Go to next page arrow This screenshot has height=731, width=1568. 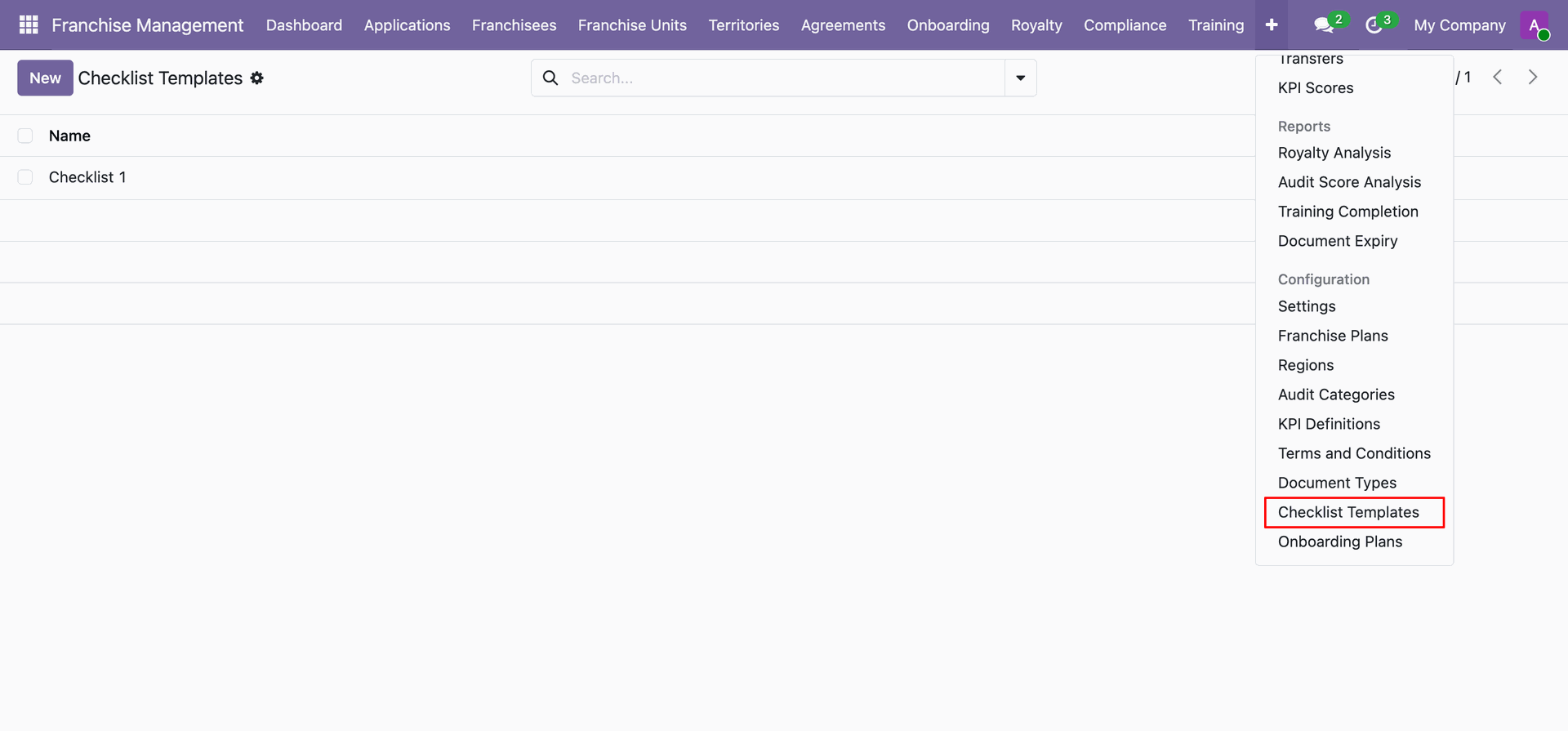1533,77
